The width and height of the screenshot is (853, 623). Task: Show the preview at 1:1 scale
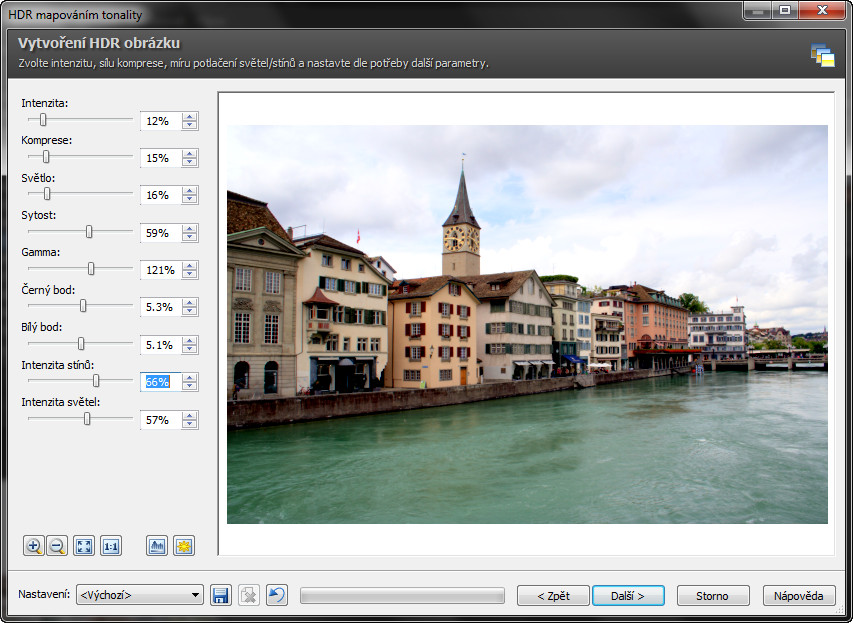point(111,546)
